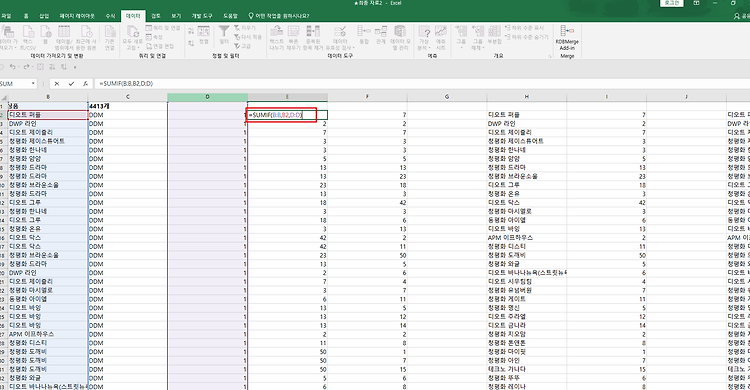Click the What-If Analysis (가상 분석) icon
Viewport: 750px width, 390px height.
[424, 32]
